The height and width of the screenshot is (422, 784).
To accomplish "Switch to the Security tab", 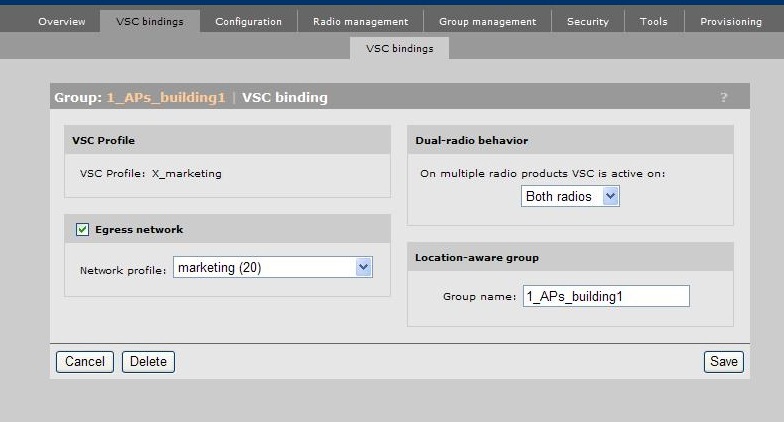I will click(588, 21).
